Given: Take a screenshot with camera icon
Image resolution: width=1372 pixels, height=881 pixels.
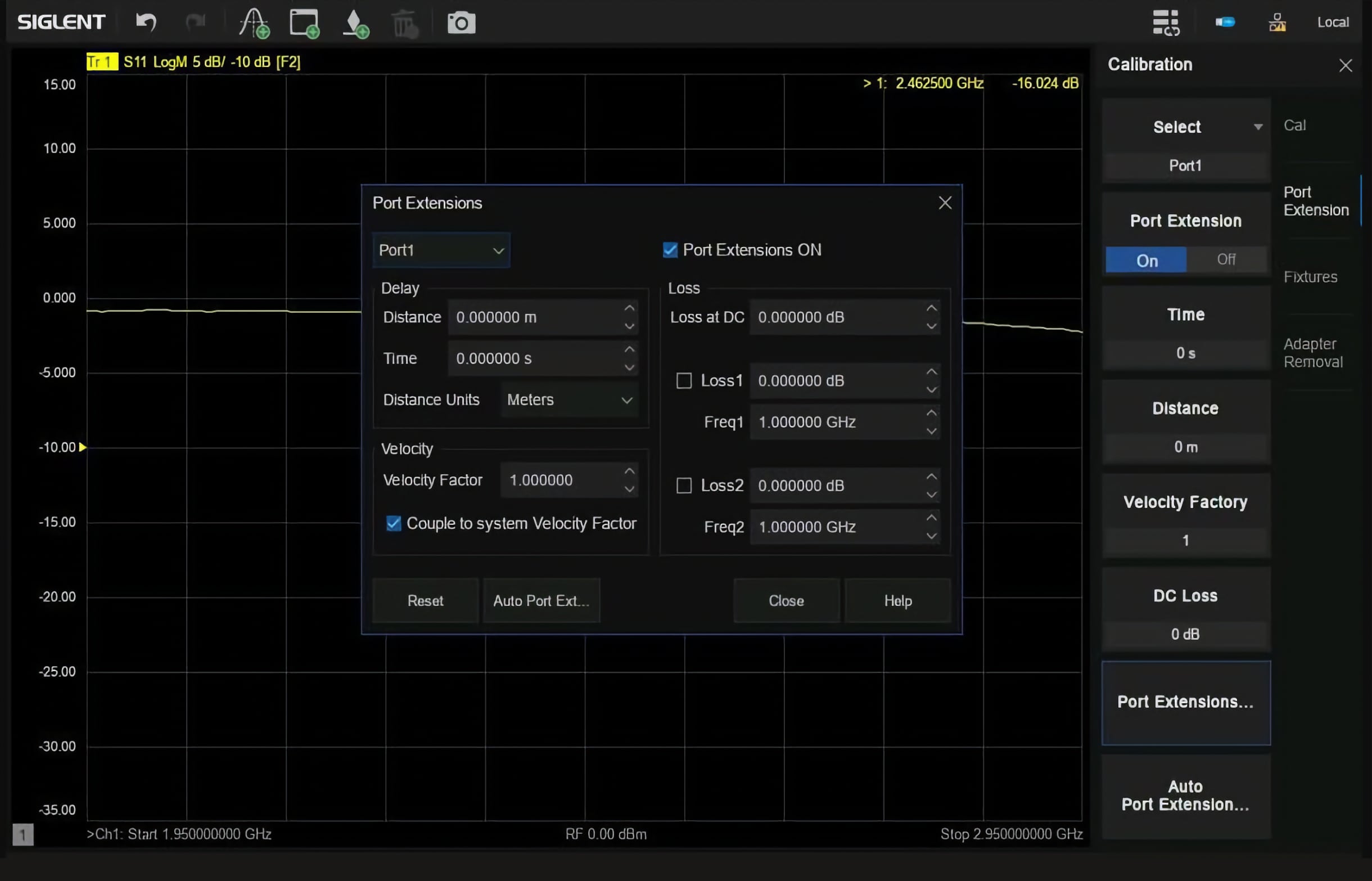Looking at the screenshot, I should click(461, 23).
